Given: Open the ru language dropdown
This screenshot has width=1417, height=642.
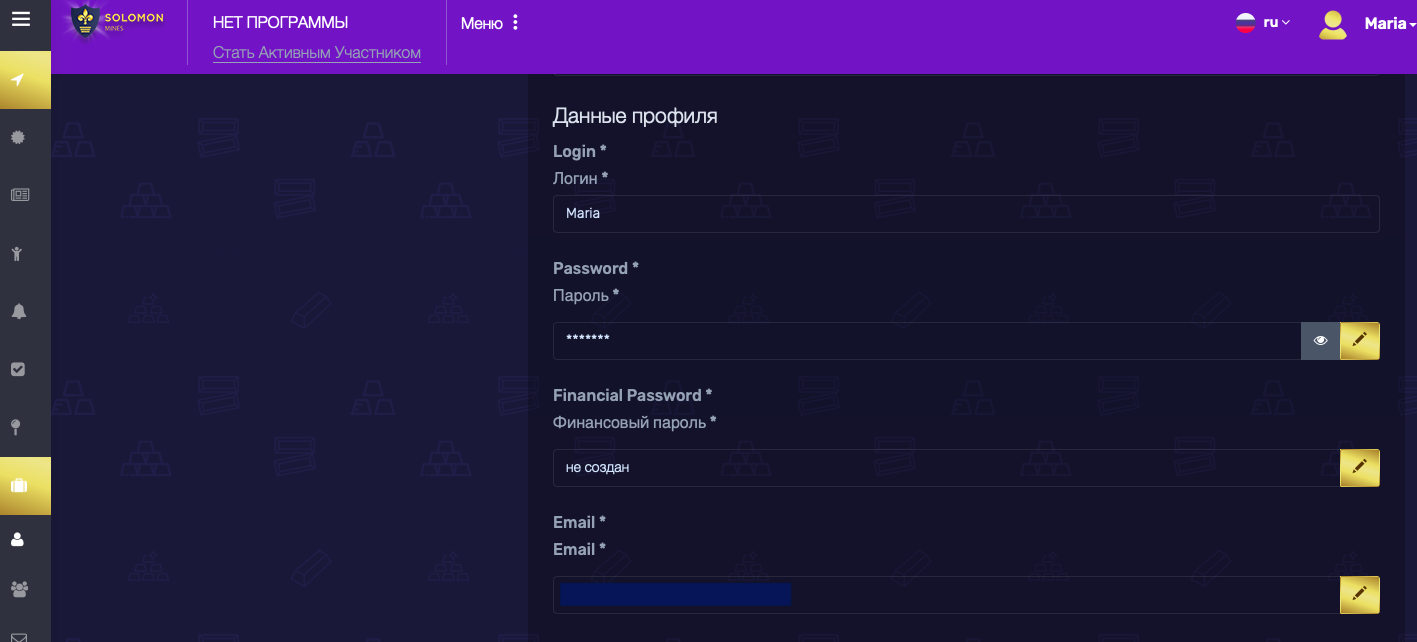Looking at the screenshot, I should (x=1263, y=22).
